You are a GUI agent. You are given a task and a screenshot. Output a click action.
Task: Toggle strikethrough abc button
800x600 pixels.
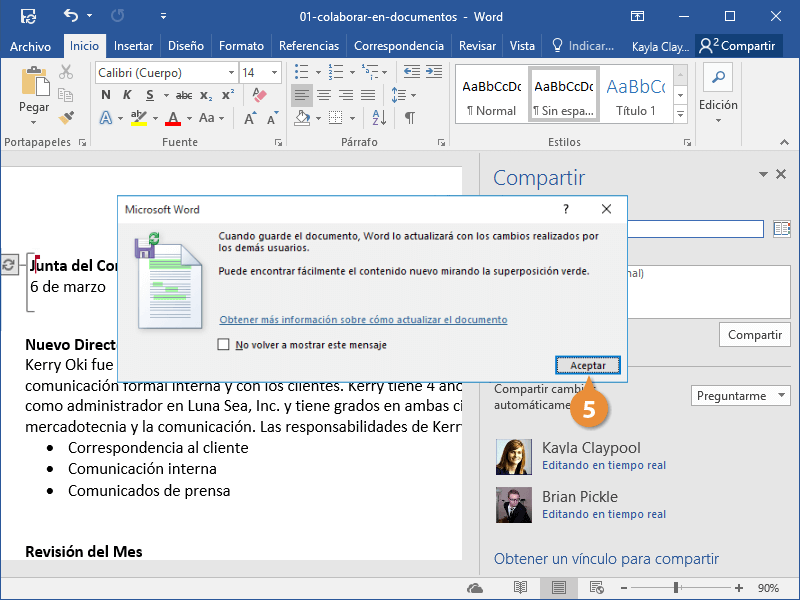[x=184, y=95]
